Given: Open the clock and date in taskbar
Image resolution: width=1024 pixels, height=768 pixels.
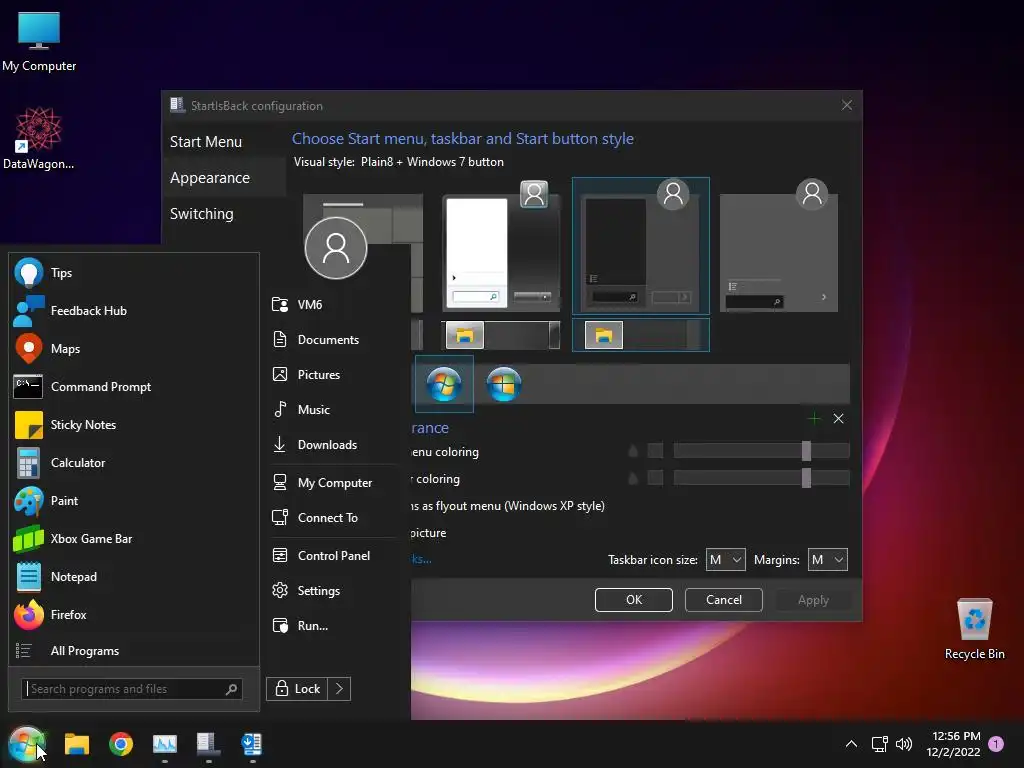Looking at the screenshot, I should point(953,744).
